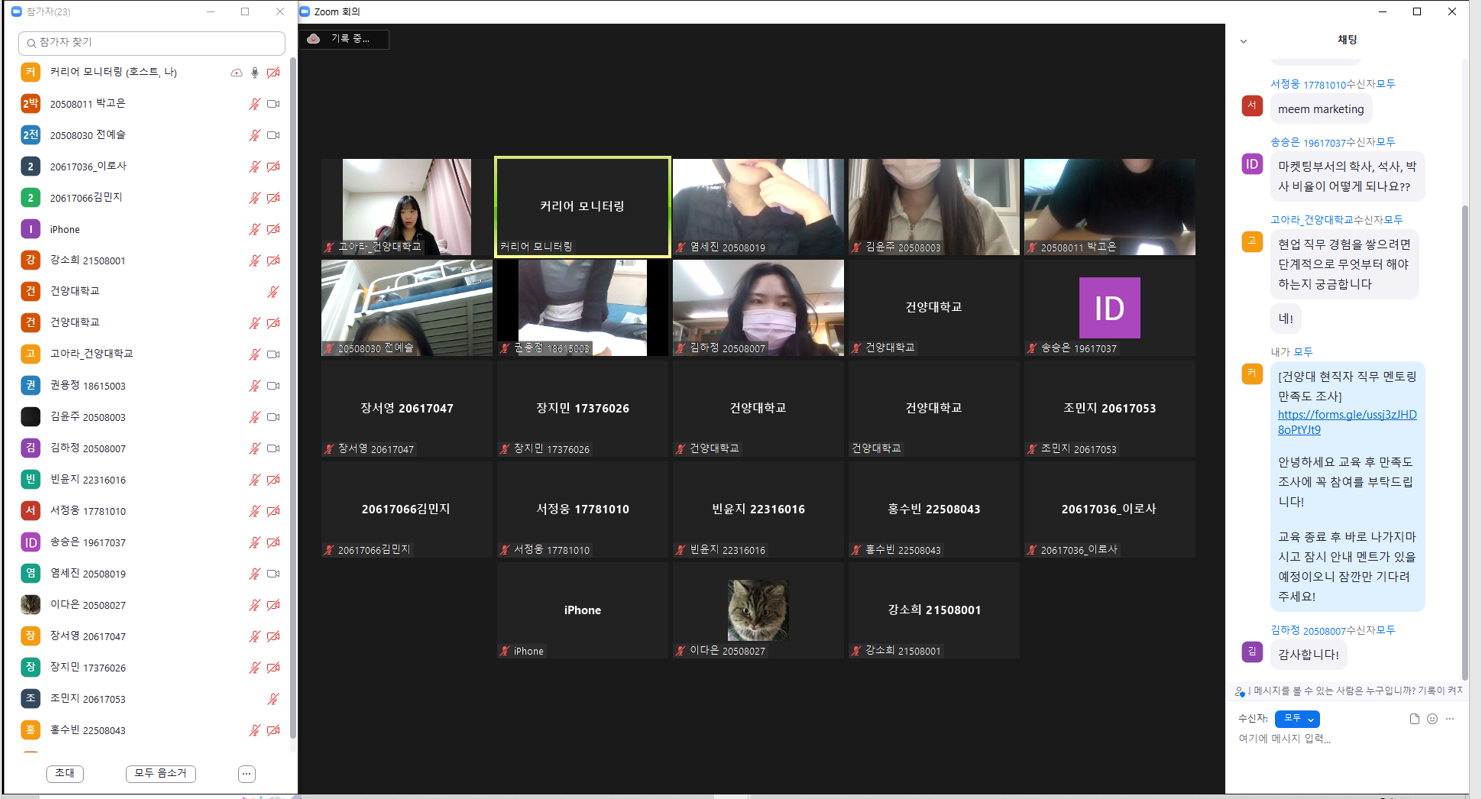
Task: Click the microphone icon for 커리어 모니터링 host
Action: click(255, 73)
